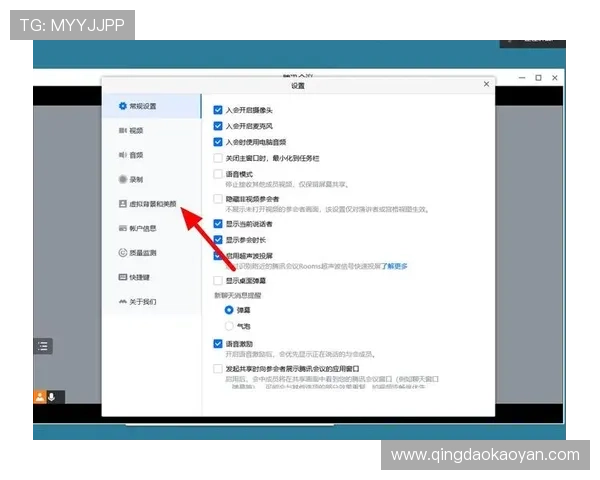The image size is (600, 480).
Task: Toggle 启用超声波投屏 checkbox
Action: (218, 255)
